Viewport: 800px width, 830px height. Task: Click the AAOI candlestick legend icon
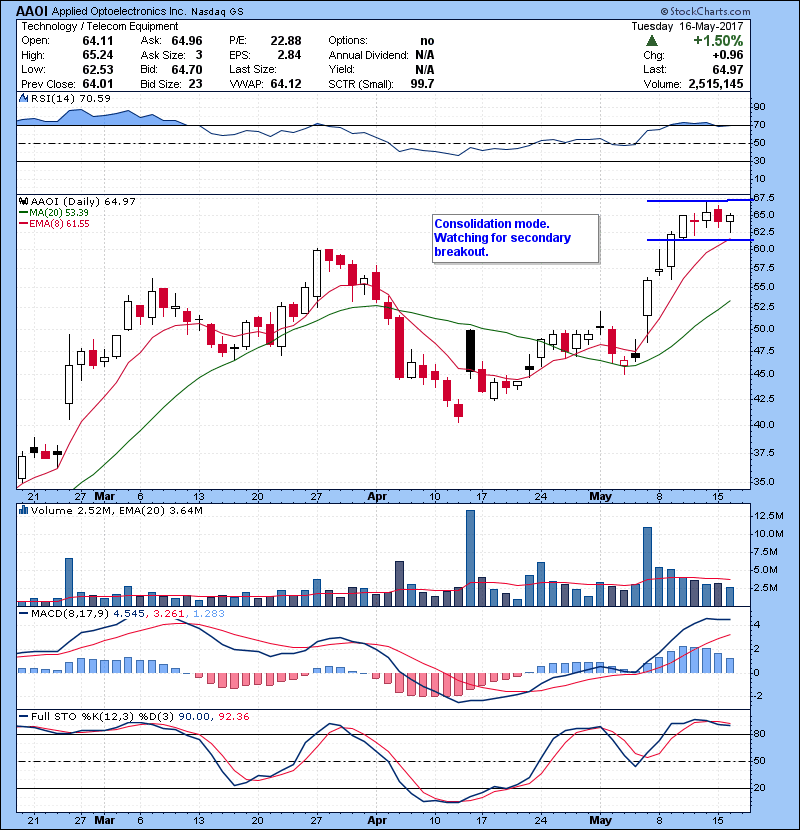[x=23, y=201]
